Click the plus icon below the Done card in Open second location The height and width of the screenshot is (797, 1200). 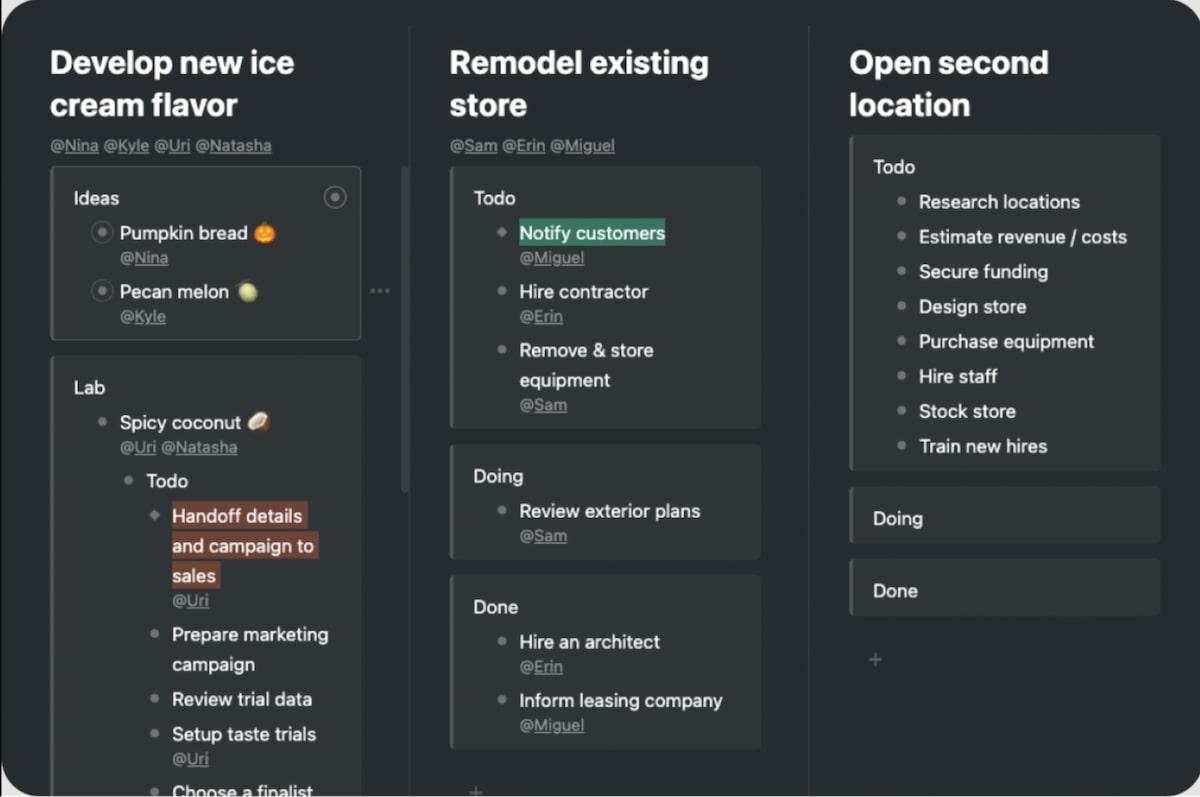coord(875,660)
